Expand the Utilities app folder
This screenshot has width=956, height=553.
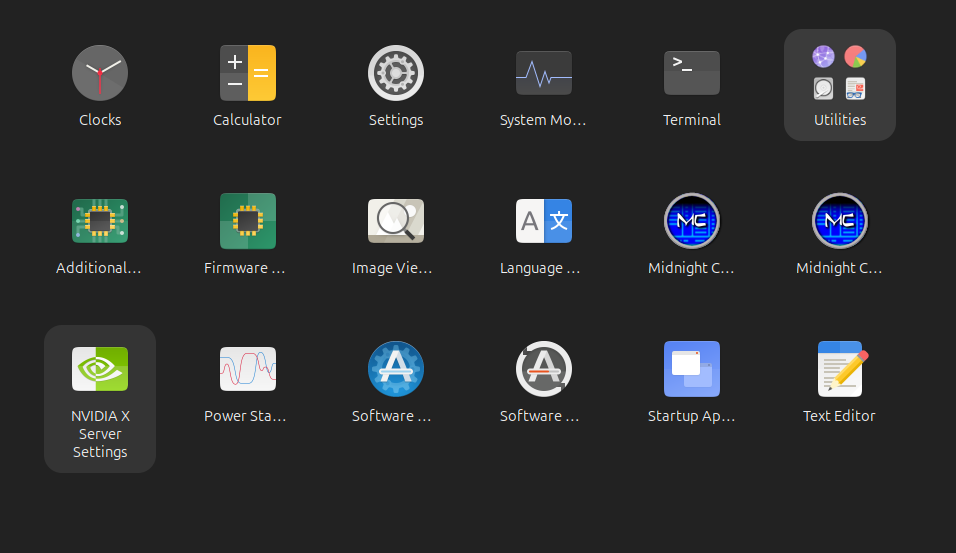(840, 119)
